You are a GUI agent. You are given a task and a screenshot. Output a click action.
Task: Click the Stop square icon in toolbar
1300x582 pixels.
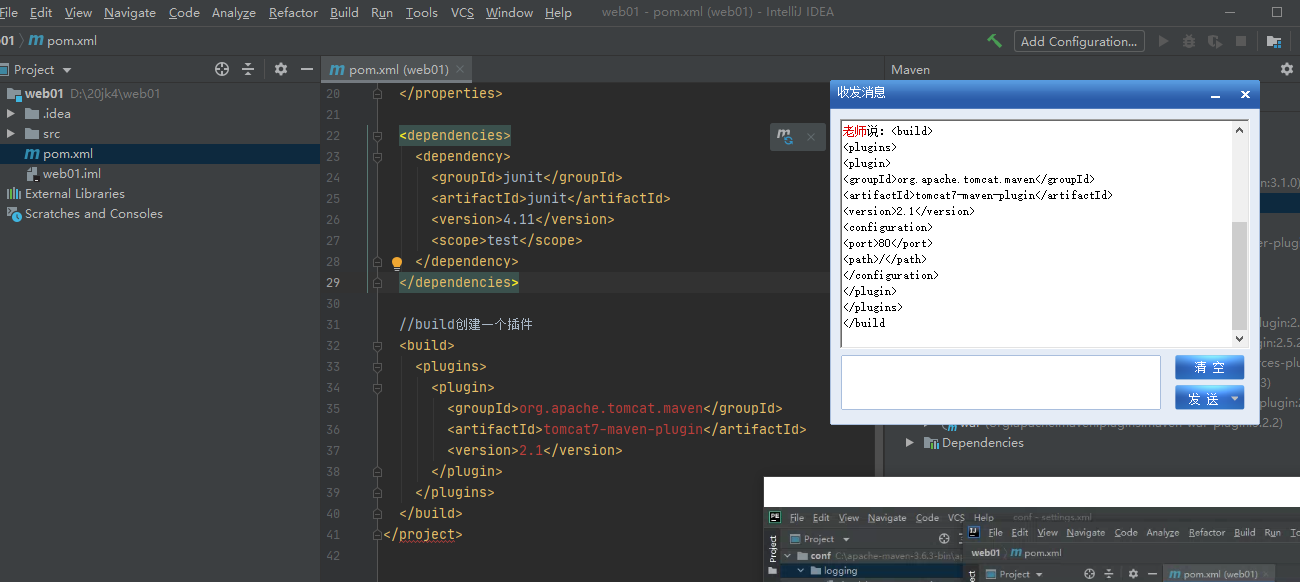1241,41
